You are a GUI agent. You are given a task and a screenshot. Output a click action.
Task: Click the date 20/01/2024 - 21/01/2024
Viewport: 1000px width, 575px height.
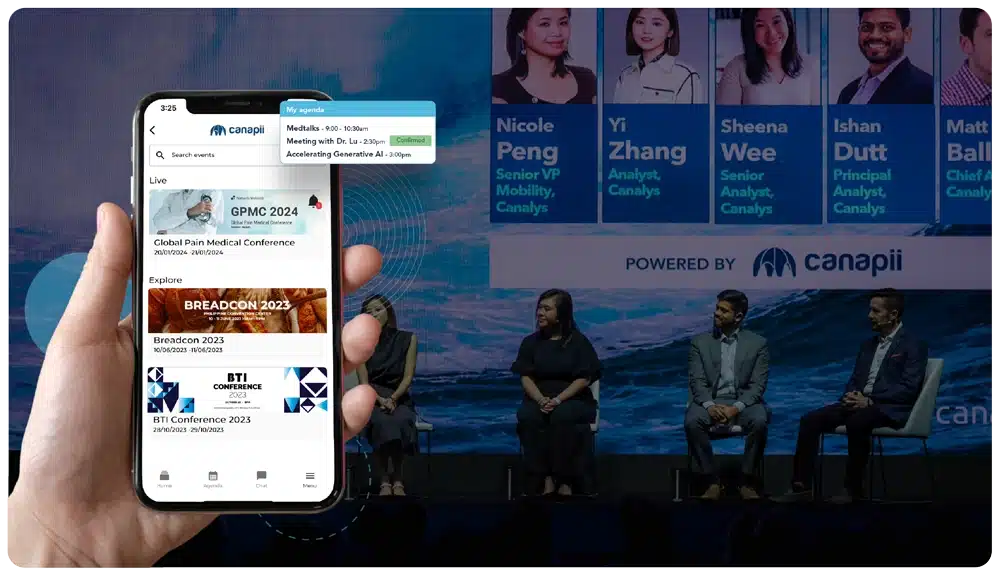point(188,252)
